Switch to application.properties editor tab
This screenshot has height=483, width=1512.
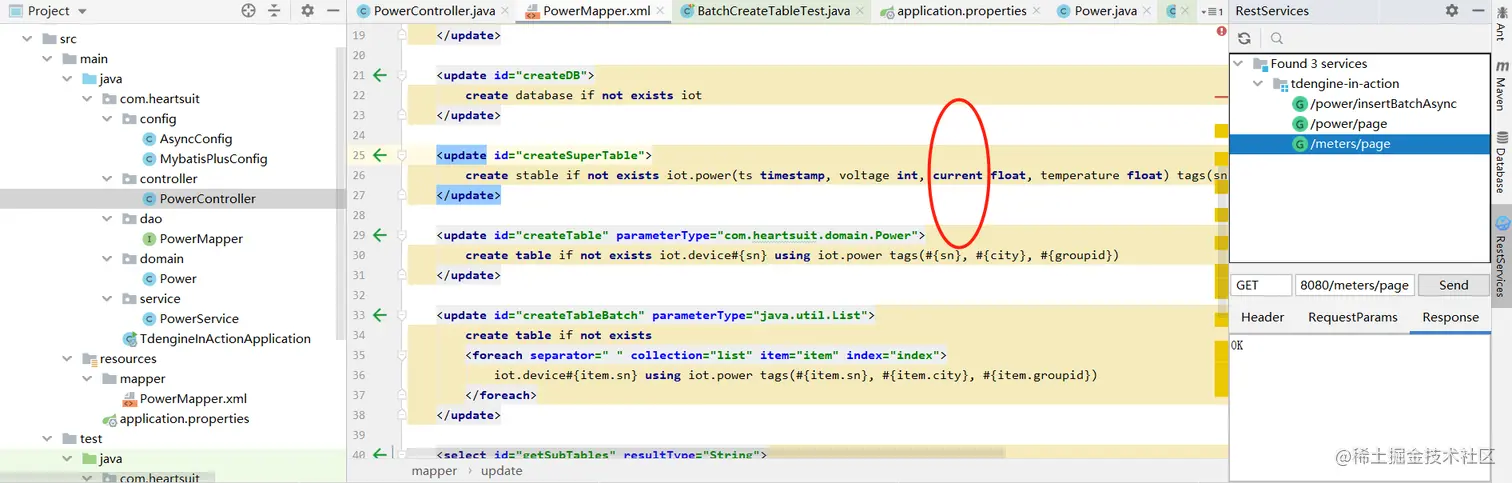(961, 11)
